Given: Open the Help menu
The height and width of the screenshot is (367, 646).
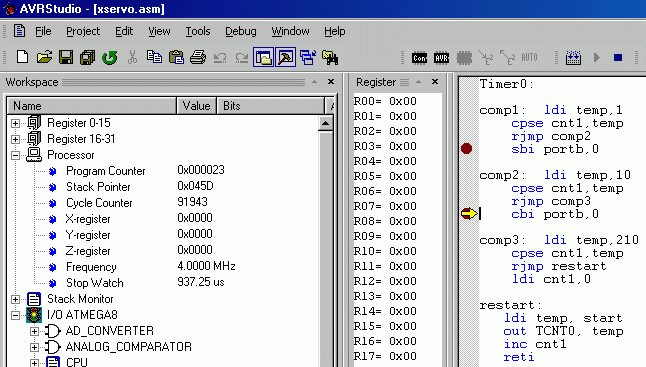Looking at the screenshot, I should [x=335, y=31].
